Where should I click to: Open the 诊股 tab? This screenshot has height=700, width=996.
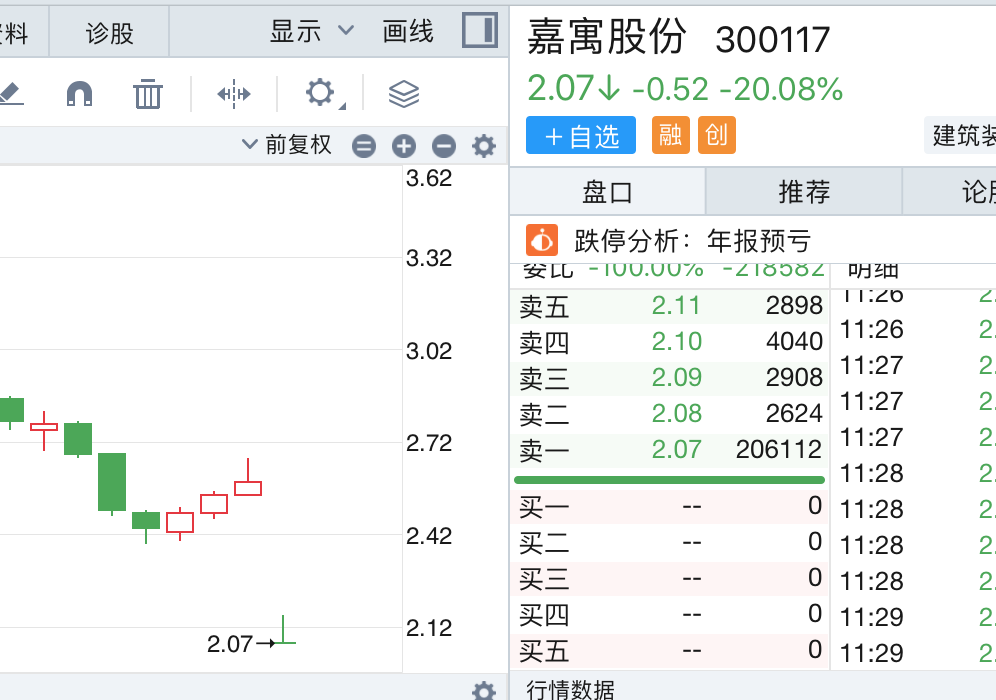[x=109, y=32]
